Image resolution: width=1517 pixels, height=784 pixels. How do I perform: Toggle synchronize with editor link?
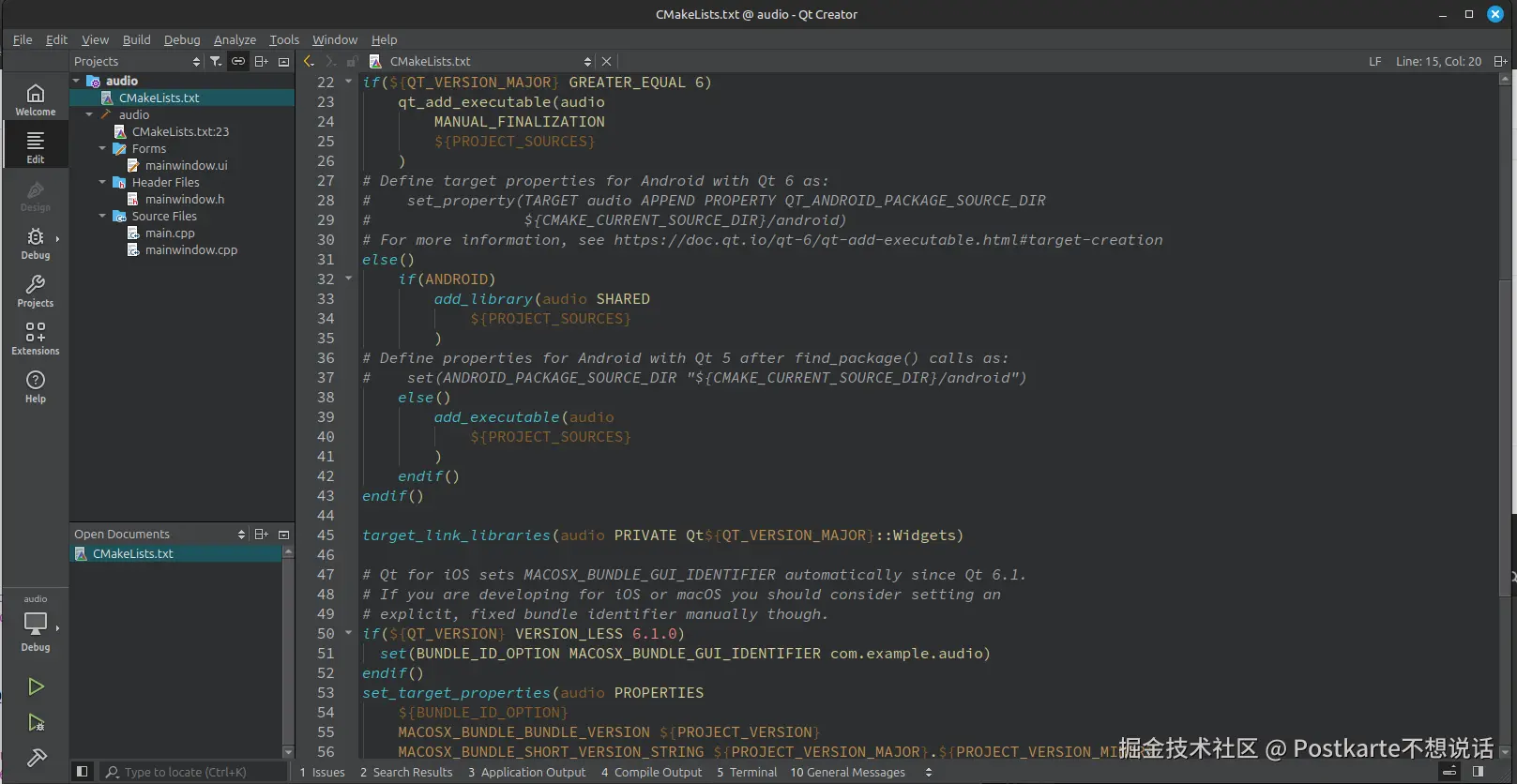click(x=238, y=61)
